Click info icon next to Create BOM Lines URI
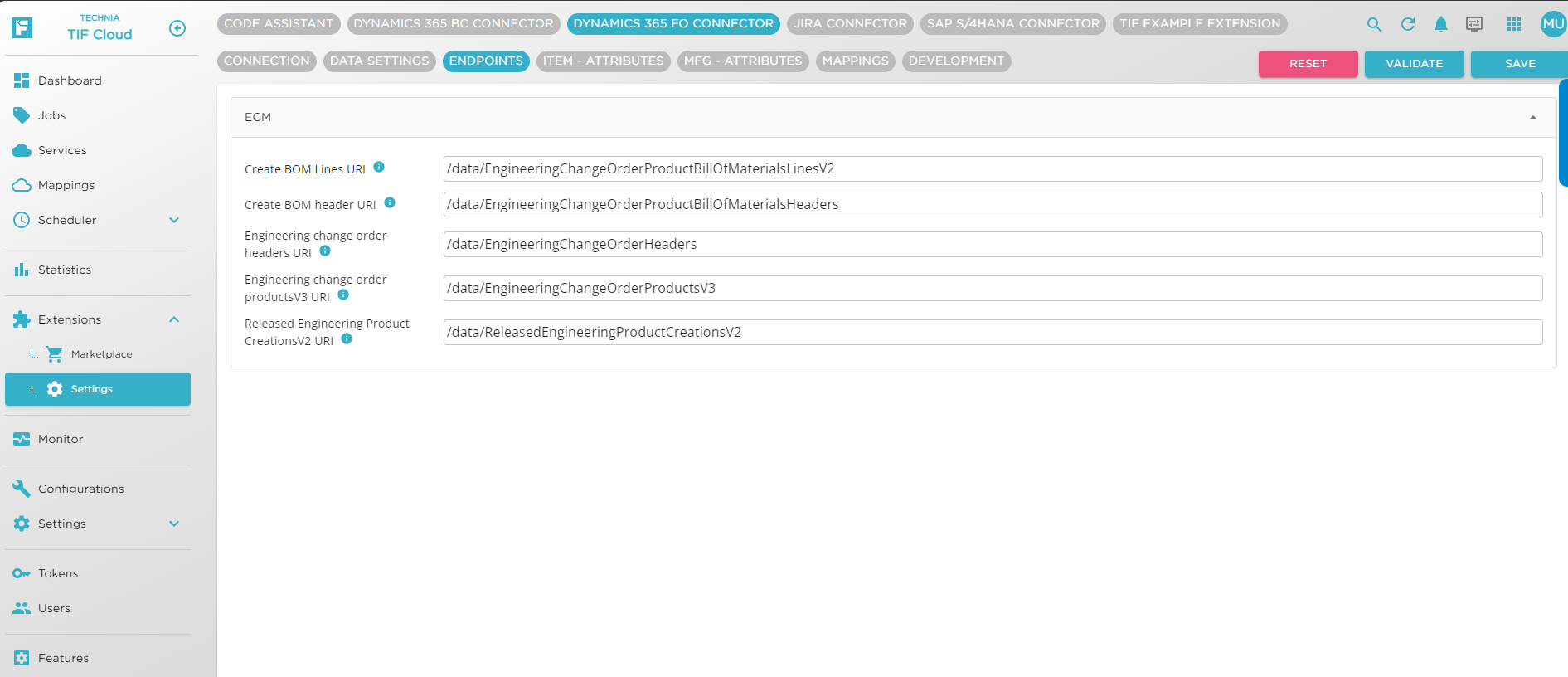This screenshot has height=677, width=1568. (x=379, y=167)
